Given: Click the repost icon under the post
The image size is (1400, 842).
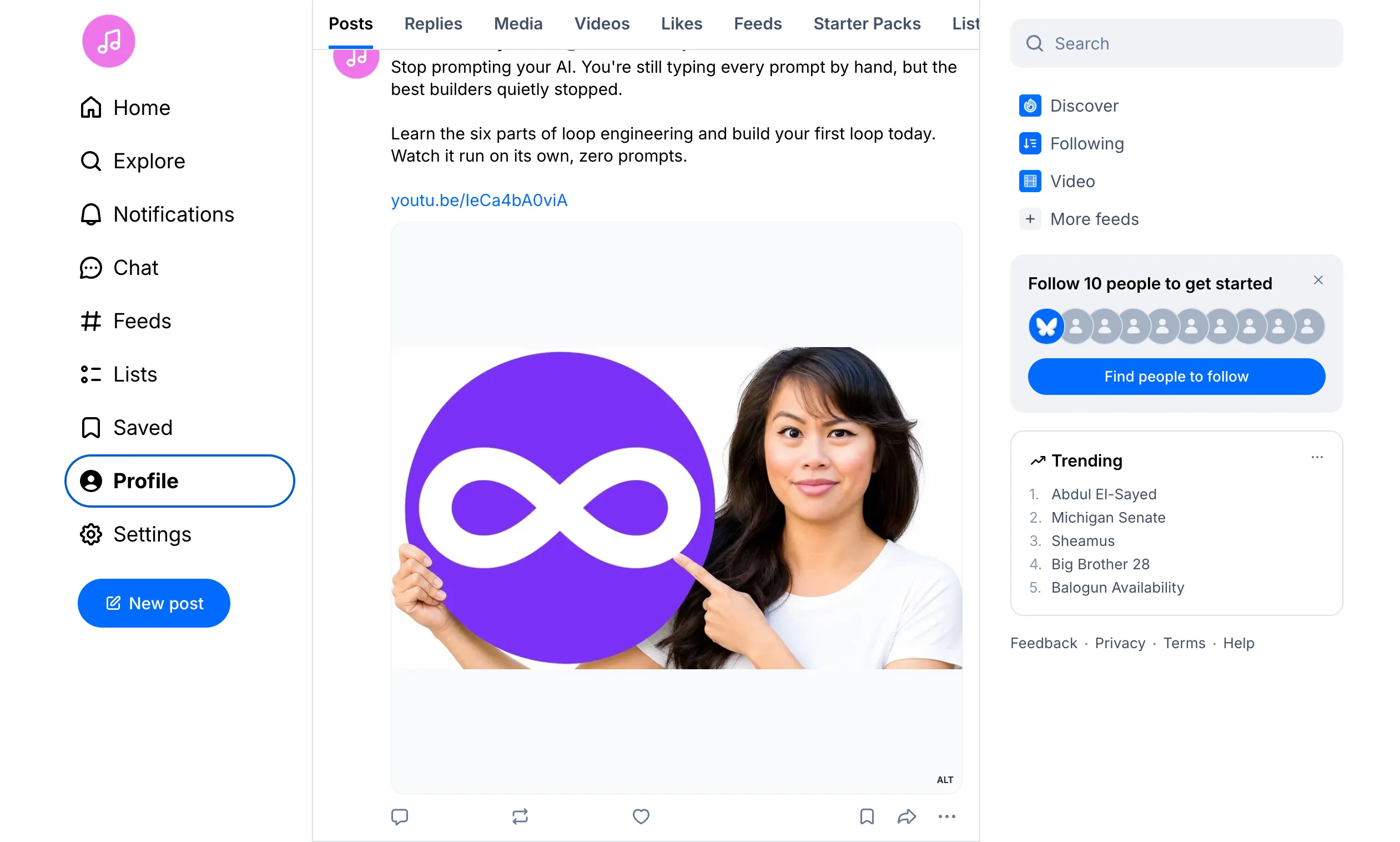Looking at the screenshot, I should 520,816.
